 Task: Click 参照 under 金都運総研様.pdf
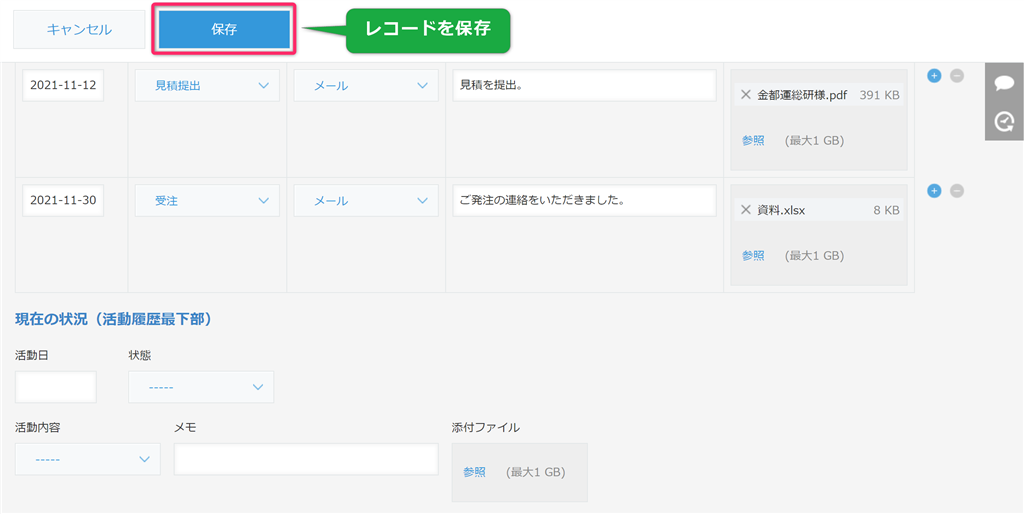[x=753, y=140]
